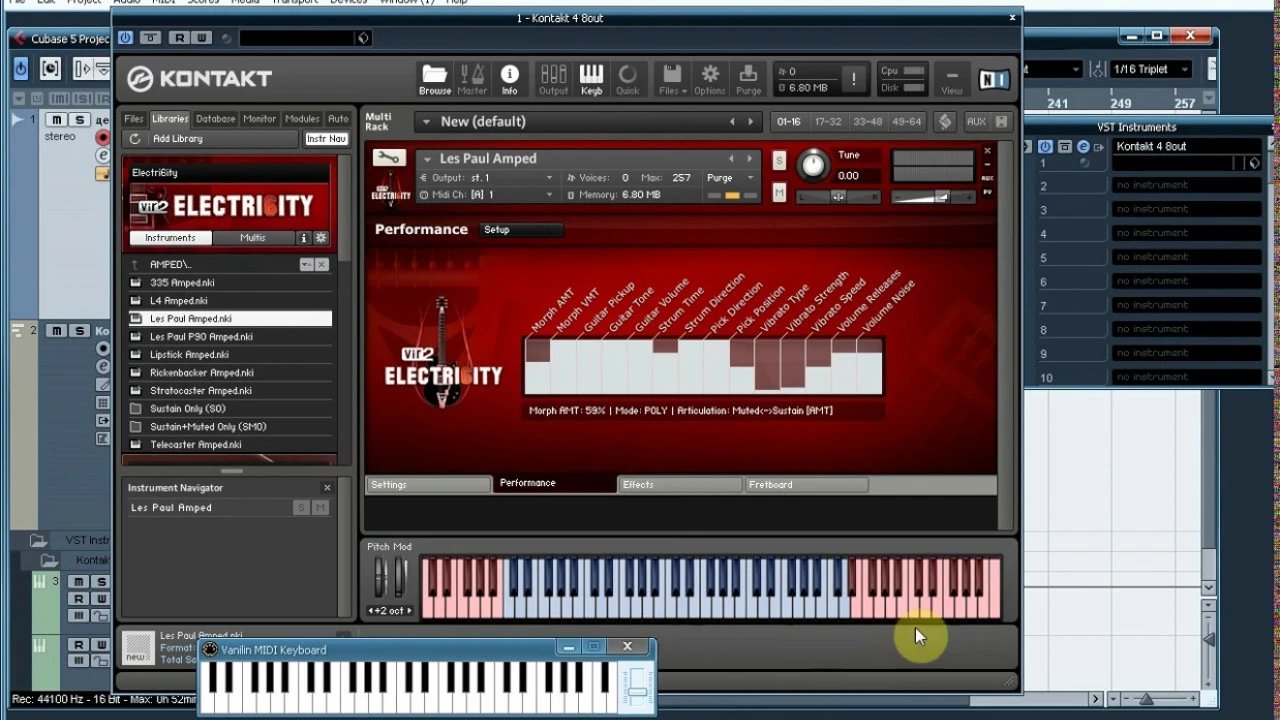Image resolution: width=1280 pixels, height=720 pixels.
Task: Switch to the Monitor tab
Action: point(260,119)
